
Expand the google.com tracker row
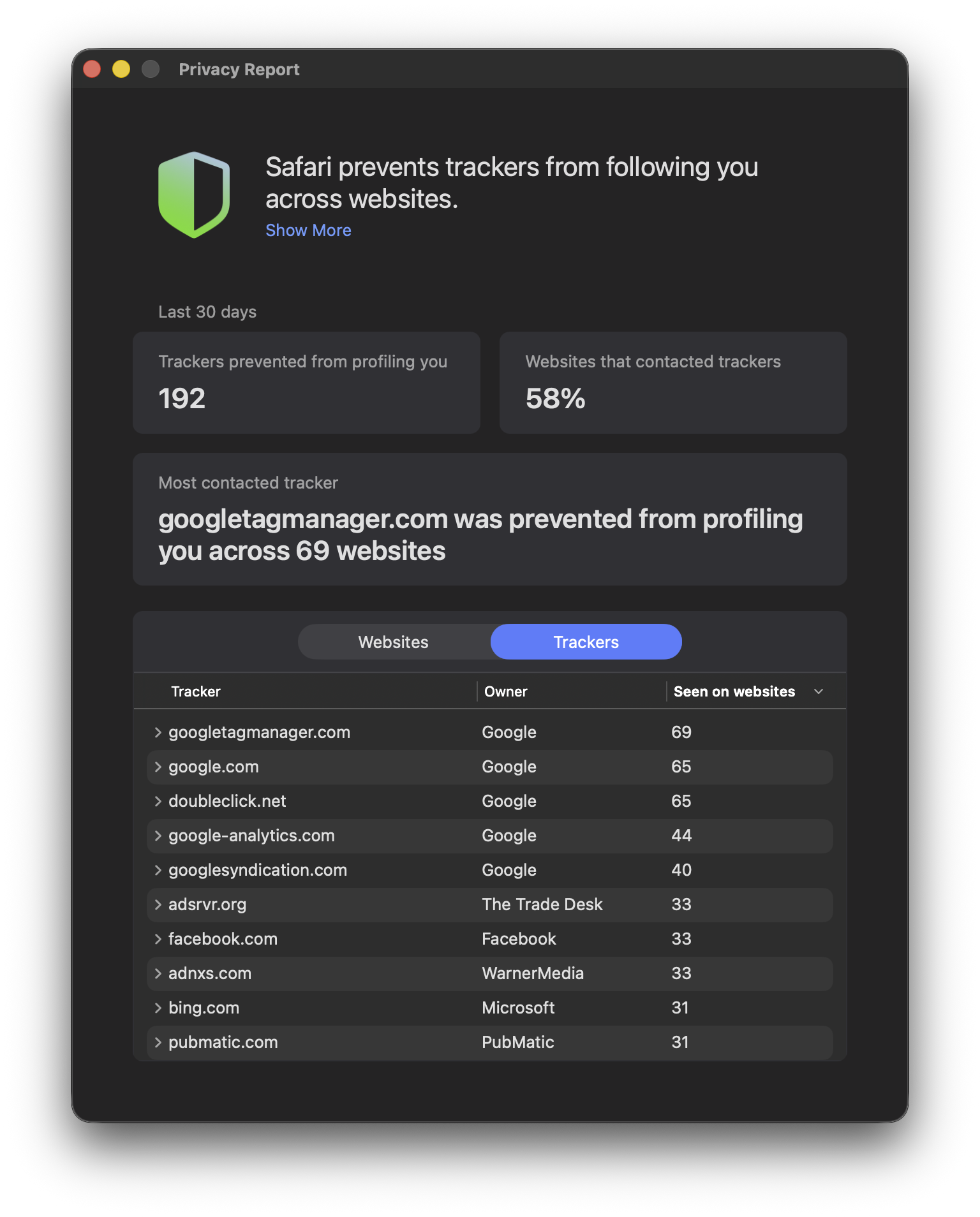point(158,767)
